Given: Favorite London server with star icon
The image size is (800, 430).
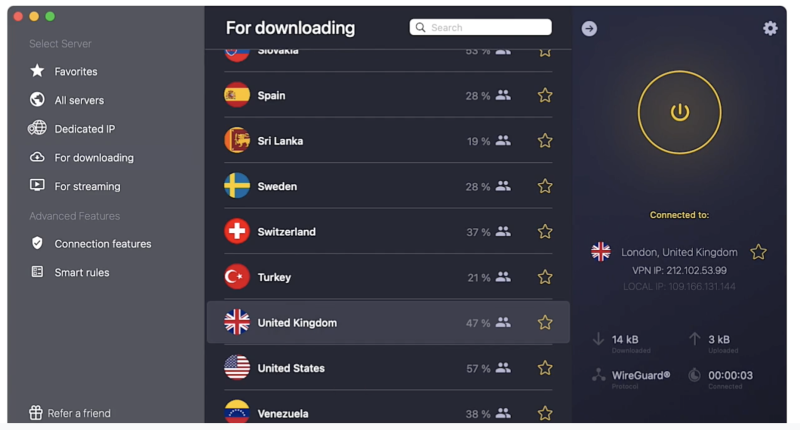Looking at the screenshot, I should point(759,252).
